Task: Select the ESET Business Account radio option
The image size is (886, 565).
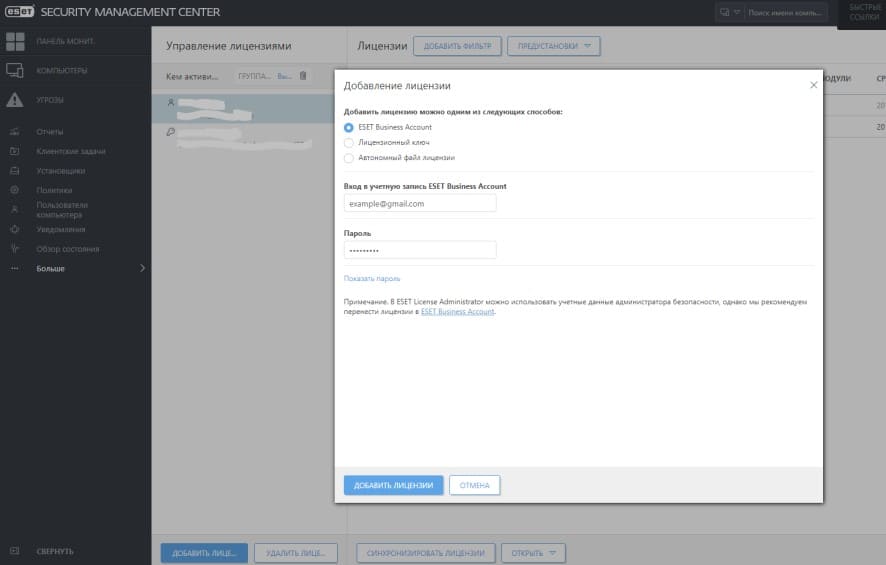Action: 349,128
